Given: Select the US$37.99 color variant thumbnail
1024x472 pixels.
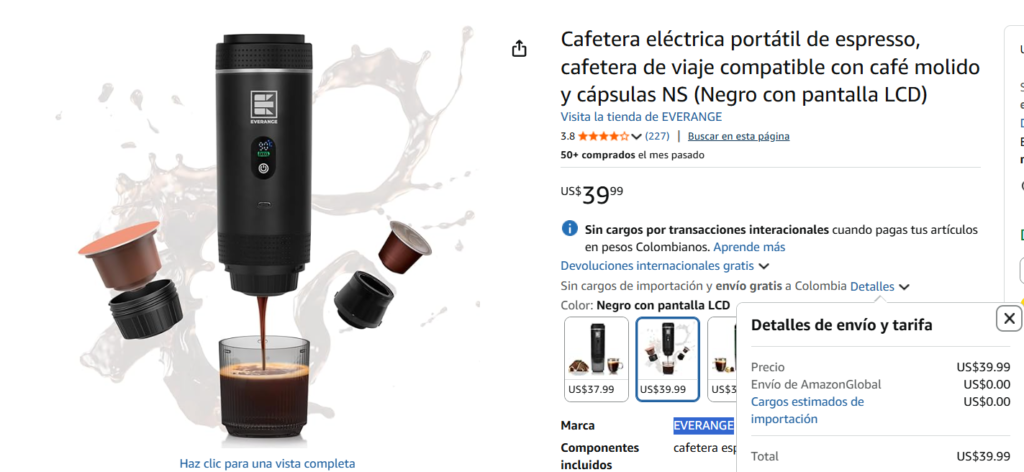Looking at the screenshot, I should coord(596,359).
